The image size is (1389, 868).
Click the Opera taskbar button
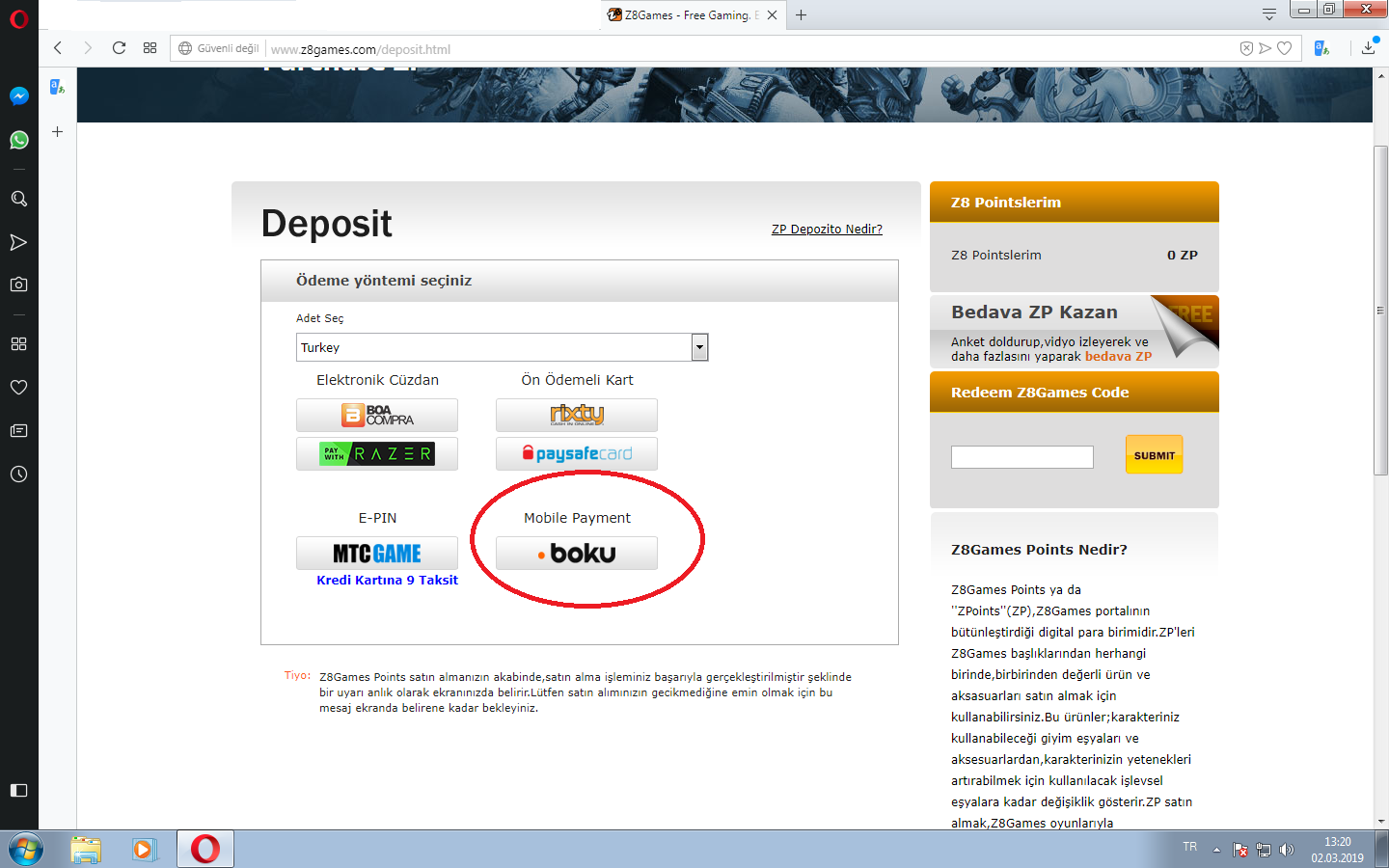click(204, 850)
